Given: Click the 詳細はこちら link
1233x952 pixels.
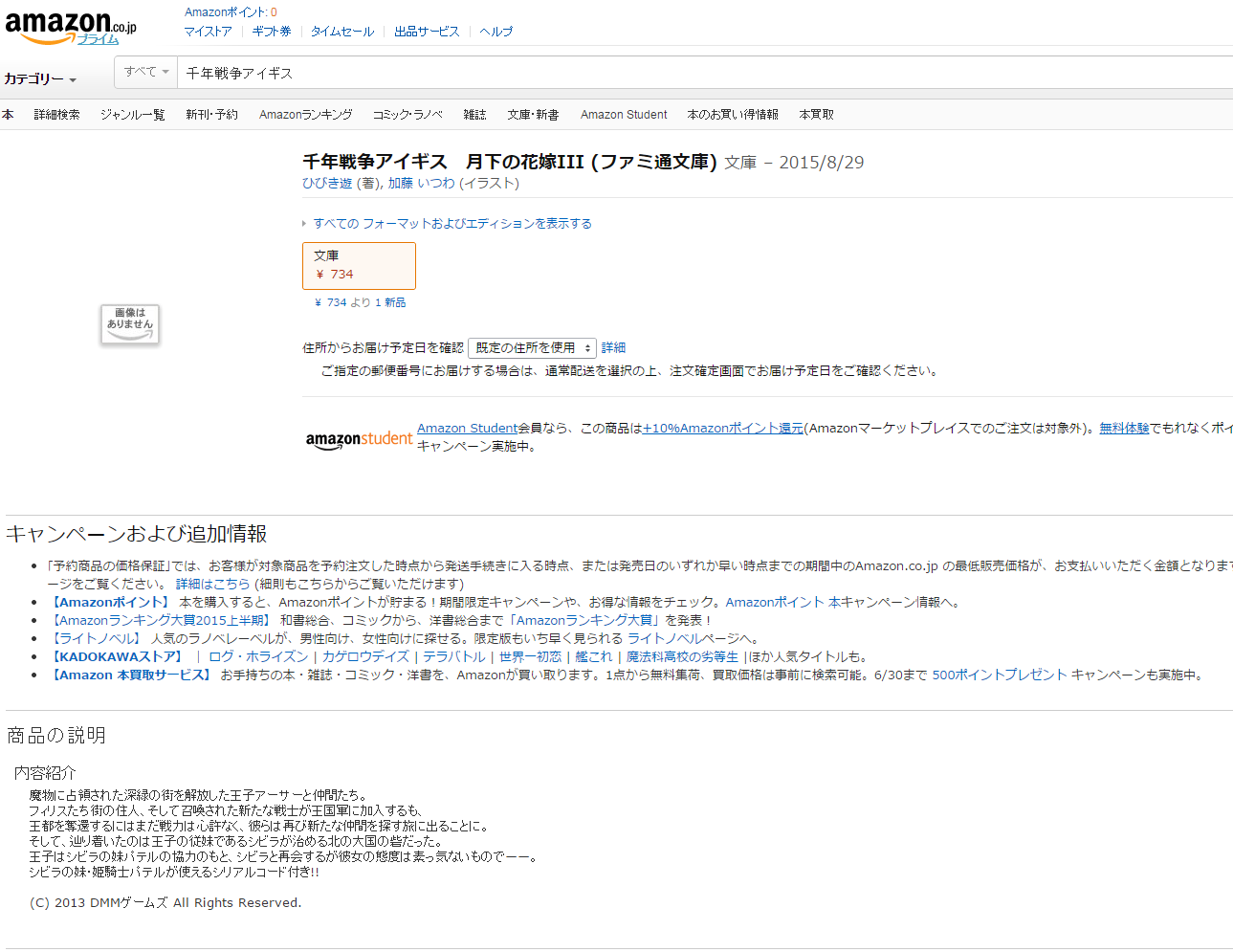Looking at the screenshot, I should point(212,584).
